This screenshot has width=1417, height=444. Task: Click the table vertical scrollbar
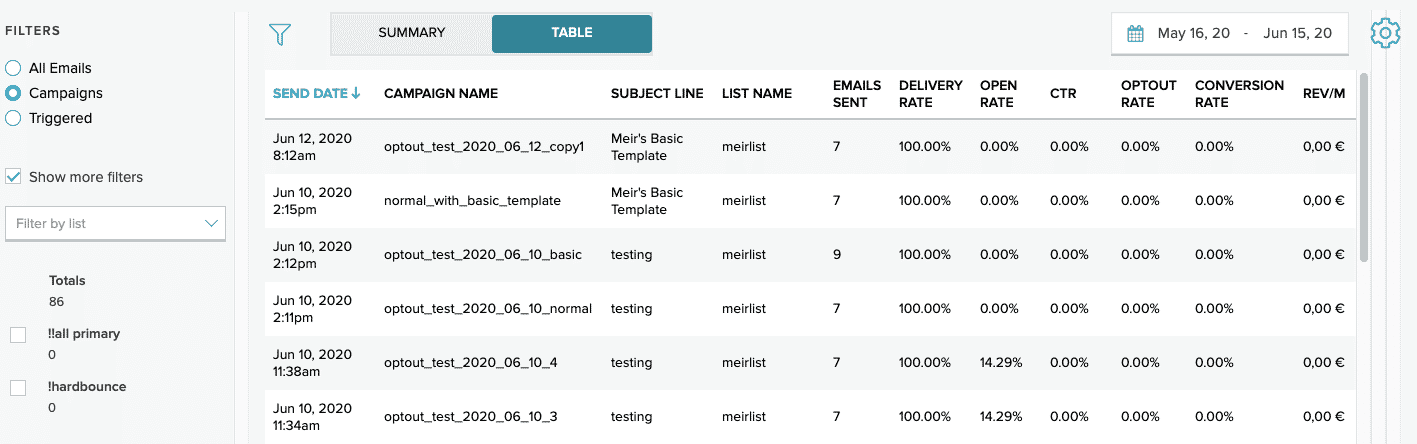pyautogui.click(x=1364, y=170)
